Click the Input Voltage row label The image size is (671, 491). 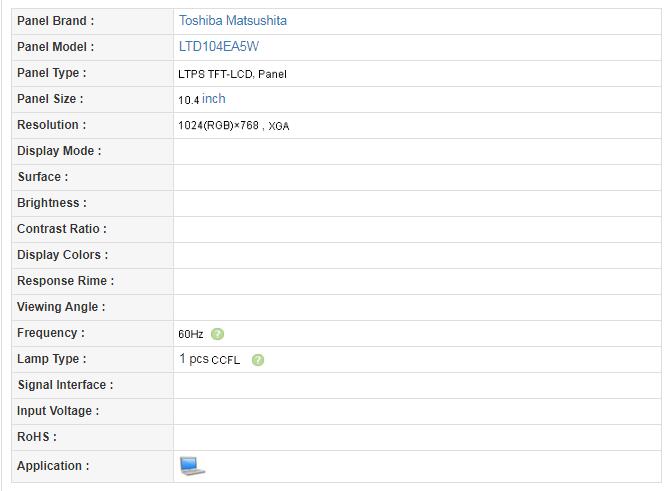point(58,411)
